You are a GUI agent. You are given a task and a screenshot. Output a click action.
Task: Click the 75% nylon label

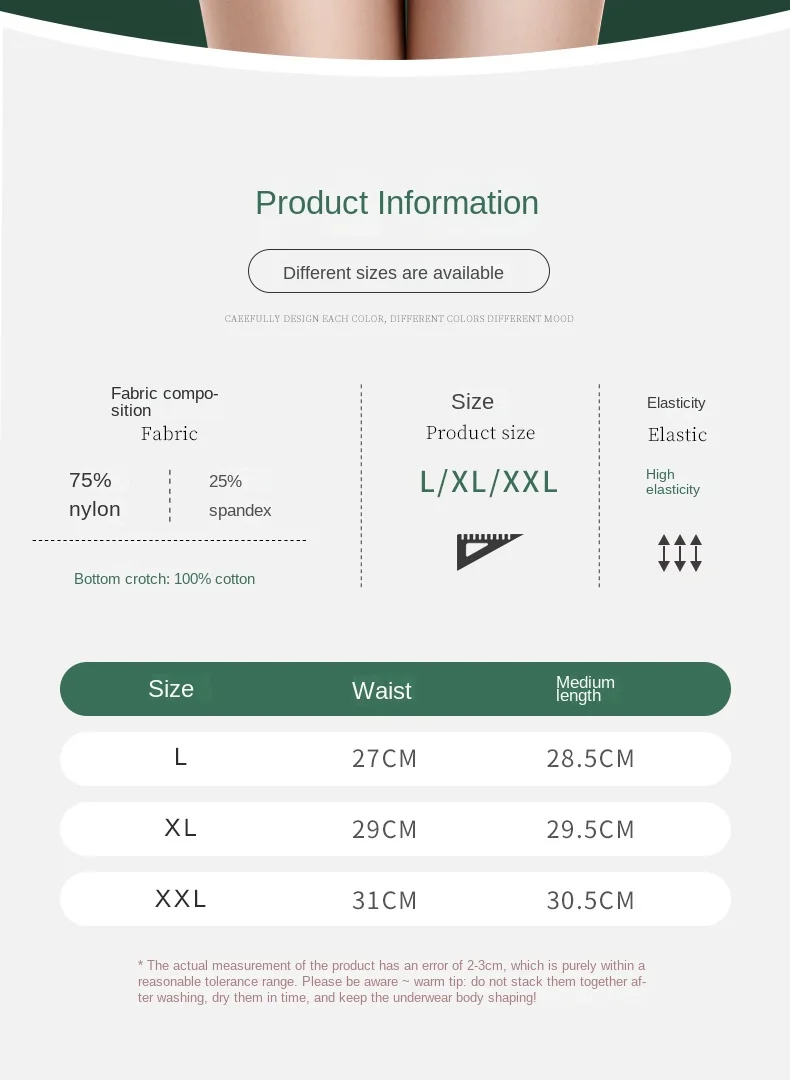point(95,495)
